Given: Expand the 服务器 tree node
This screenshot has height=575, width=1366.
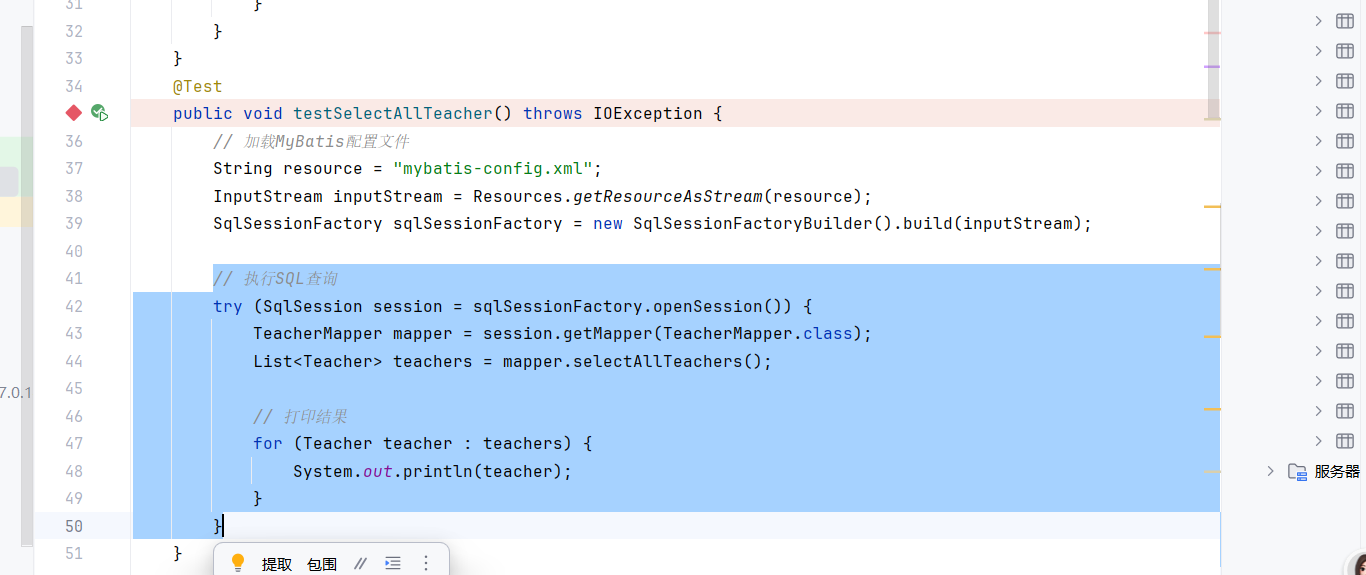Looking at the screenshot, I should [1270, 471].
